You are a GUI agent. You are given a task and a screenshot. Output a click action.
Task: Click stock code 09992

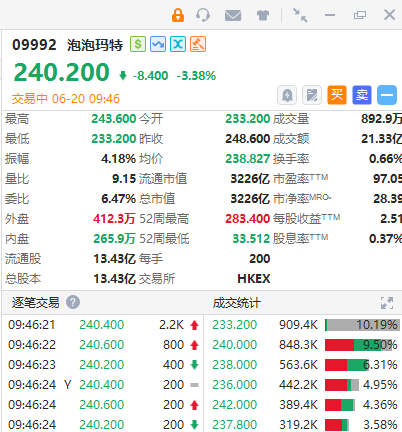[34, 45]
